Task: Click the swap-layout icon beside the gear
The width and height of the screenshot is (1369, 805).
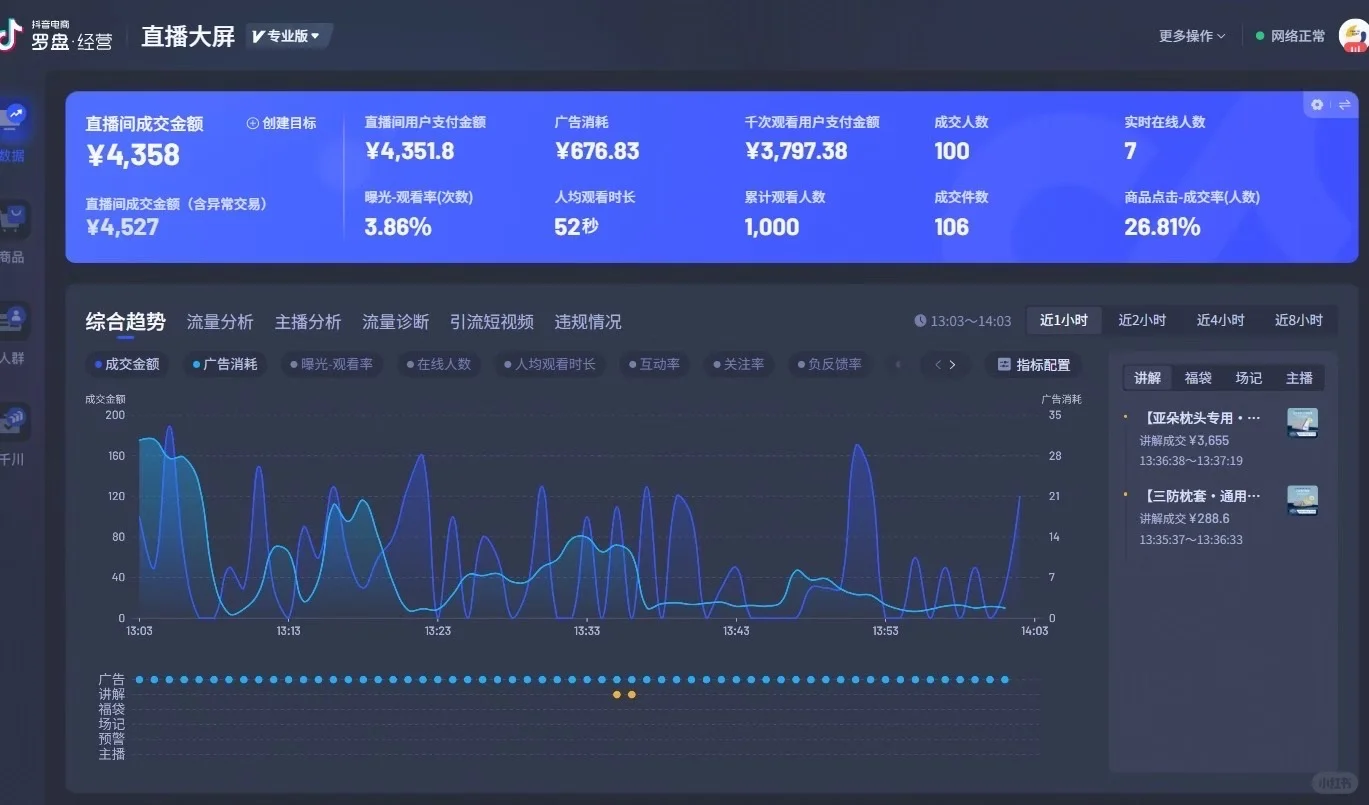Action: click(1343, 104)
